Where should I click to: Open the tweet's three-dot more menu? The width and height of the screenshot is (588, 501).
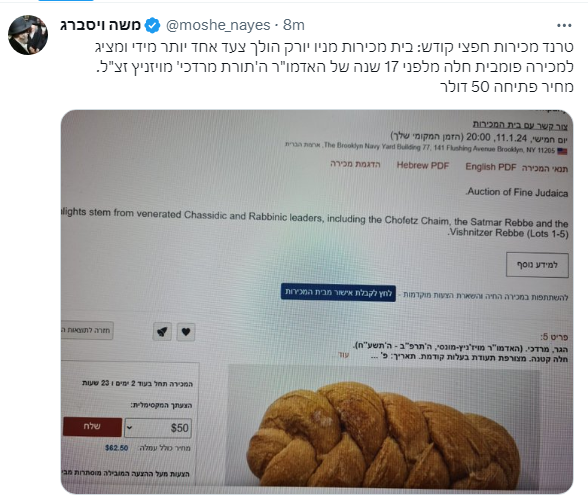pyautogui.click(x=564, y=26)
